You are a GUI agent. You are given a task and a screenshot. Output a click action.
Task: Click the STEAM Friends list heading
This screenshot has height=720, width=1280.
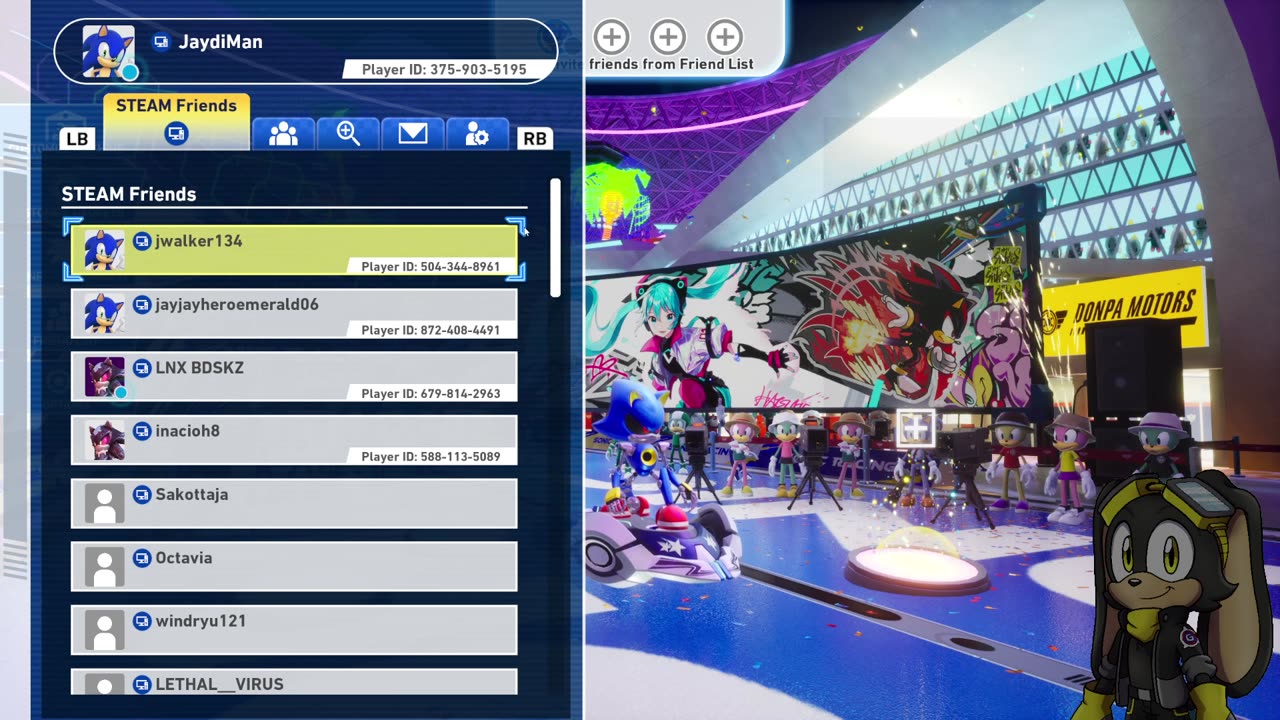(129, 194)
